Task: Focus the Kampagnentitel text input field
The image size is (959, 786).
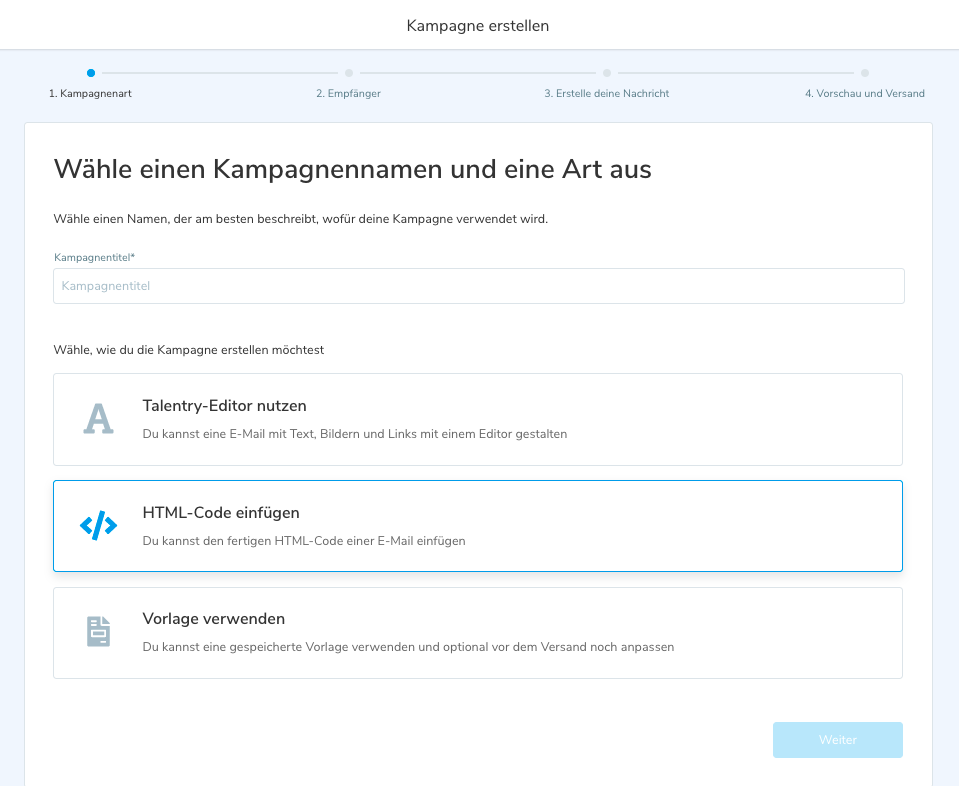Action: pyautogui.click(x=478, y=286)
